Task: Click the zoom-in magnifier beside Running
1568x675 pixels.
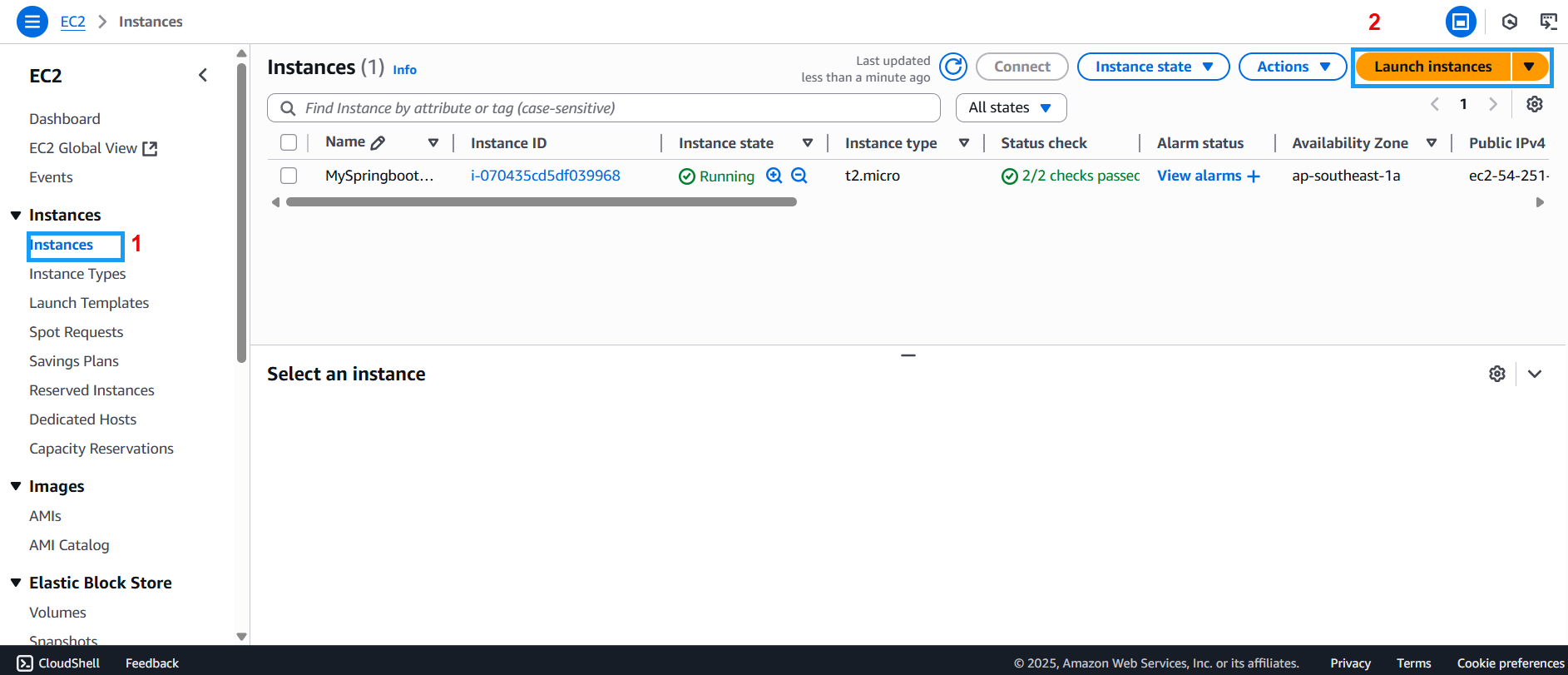Action: [774, 176]
